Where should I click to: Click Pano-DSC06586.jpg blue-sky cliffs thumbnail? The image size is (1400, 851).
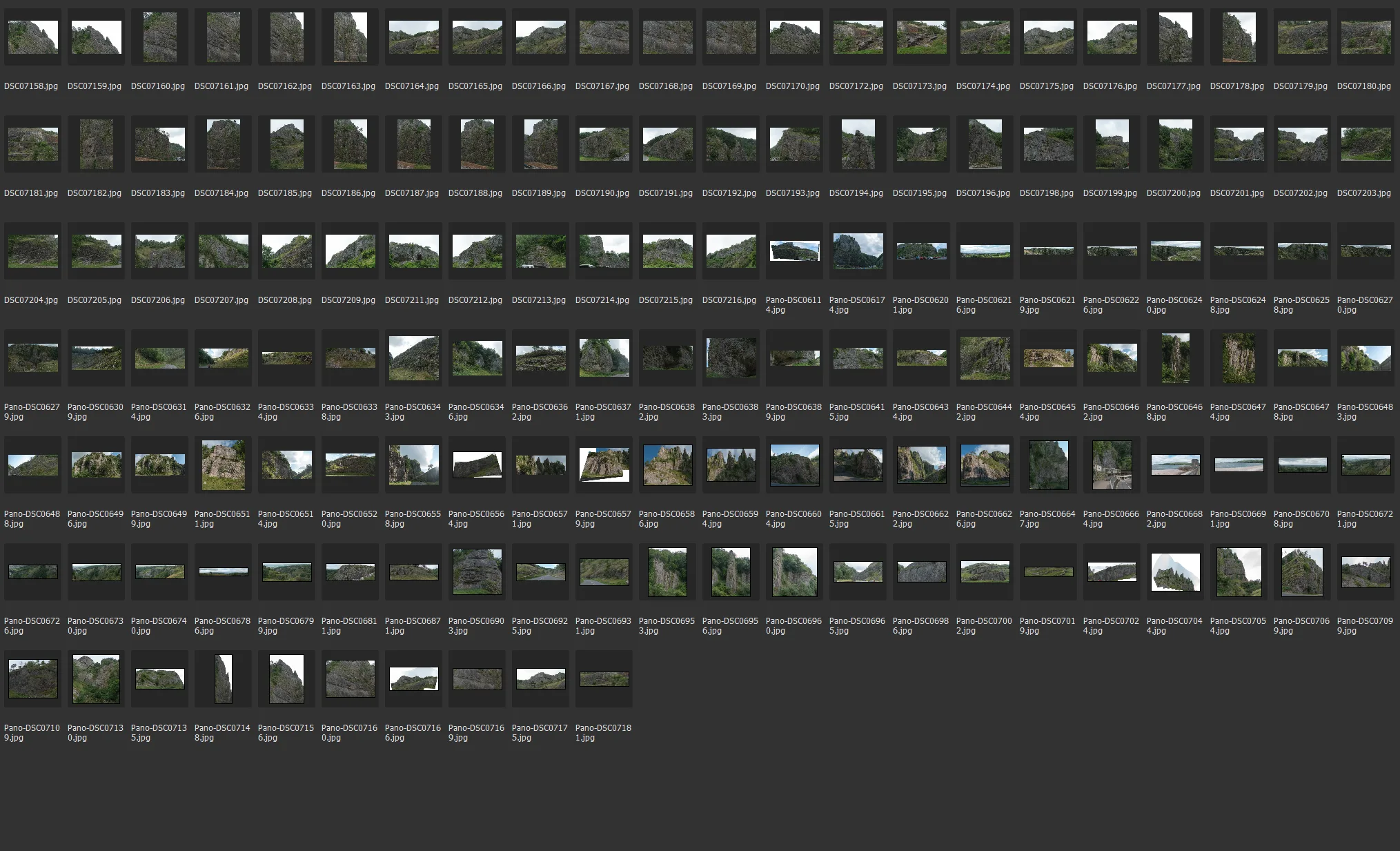tap(667, 465)
